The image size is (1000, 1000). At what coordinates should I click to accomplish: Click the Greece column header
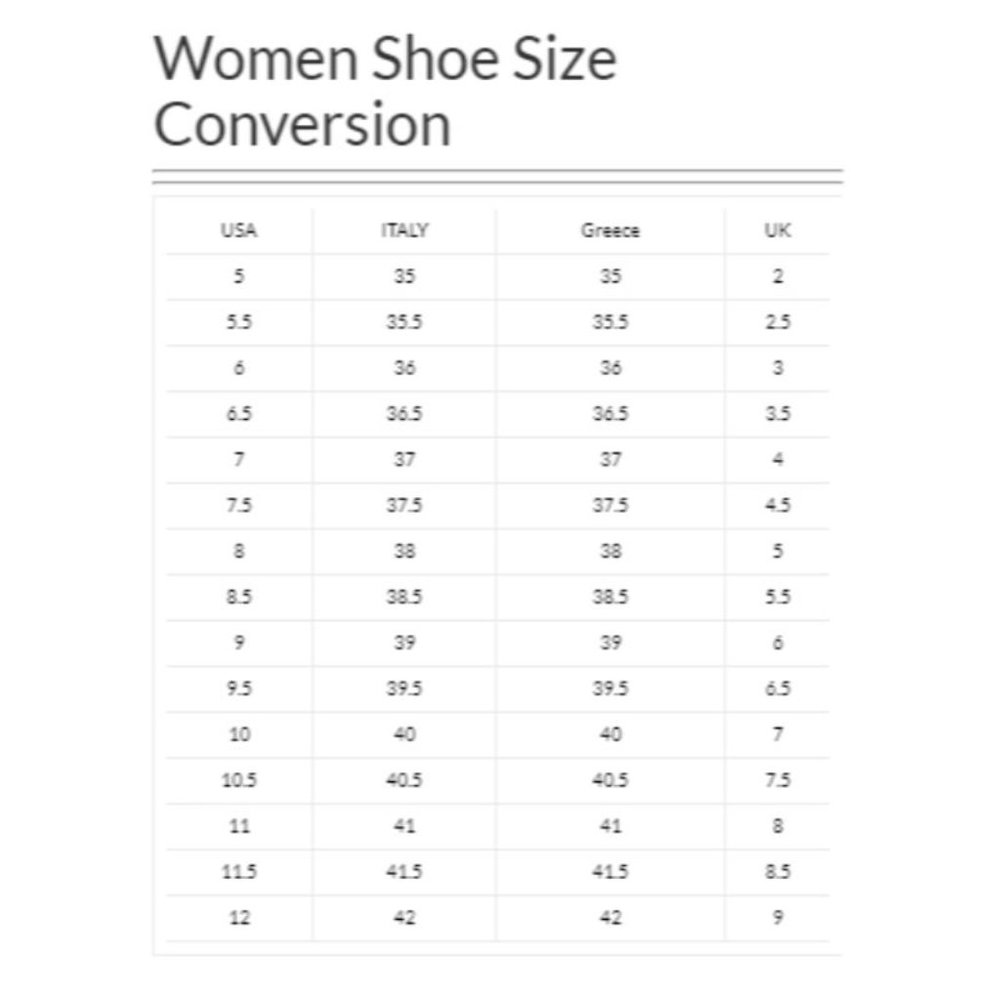click(x=610, y=231)
